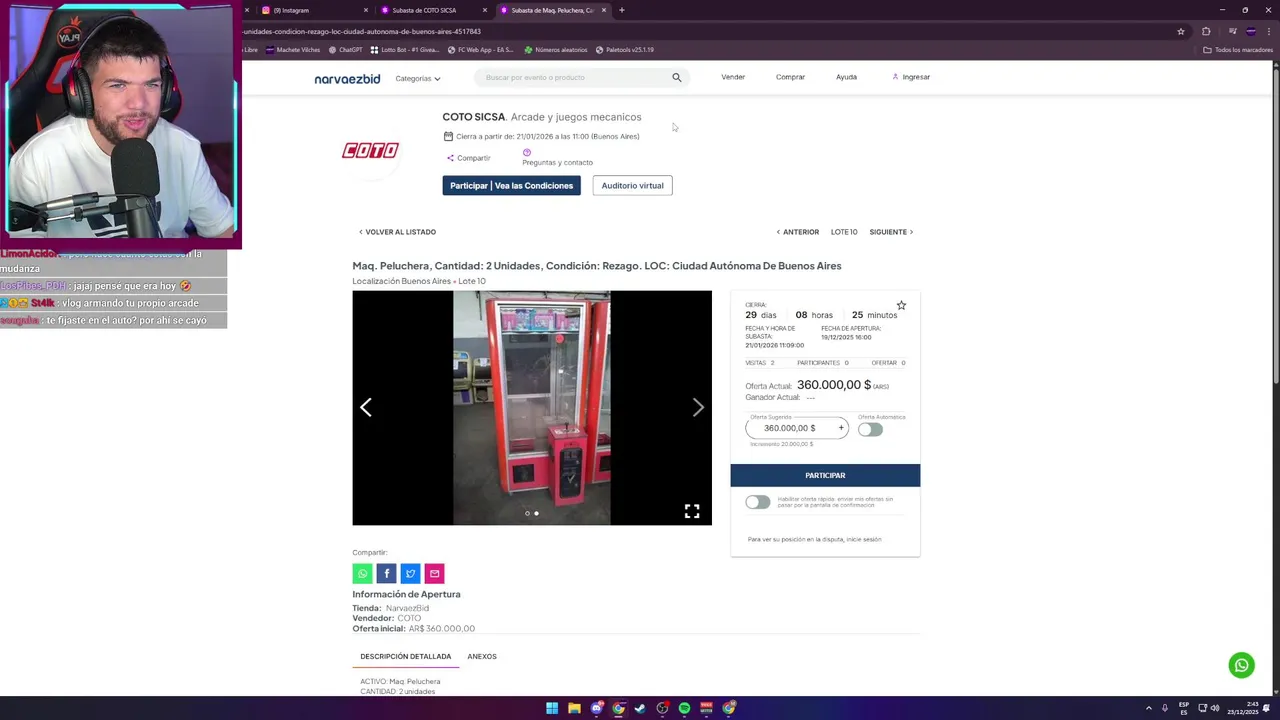The height and width of the screenshot is (720, 1280).
Task: Share lot via Twitter icon
Action: [x=410, y=573]
